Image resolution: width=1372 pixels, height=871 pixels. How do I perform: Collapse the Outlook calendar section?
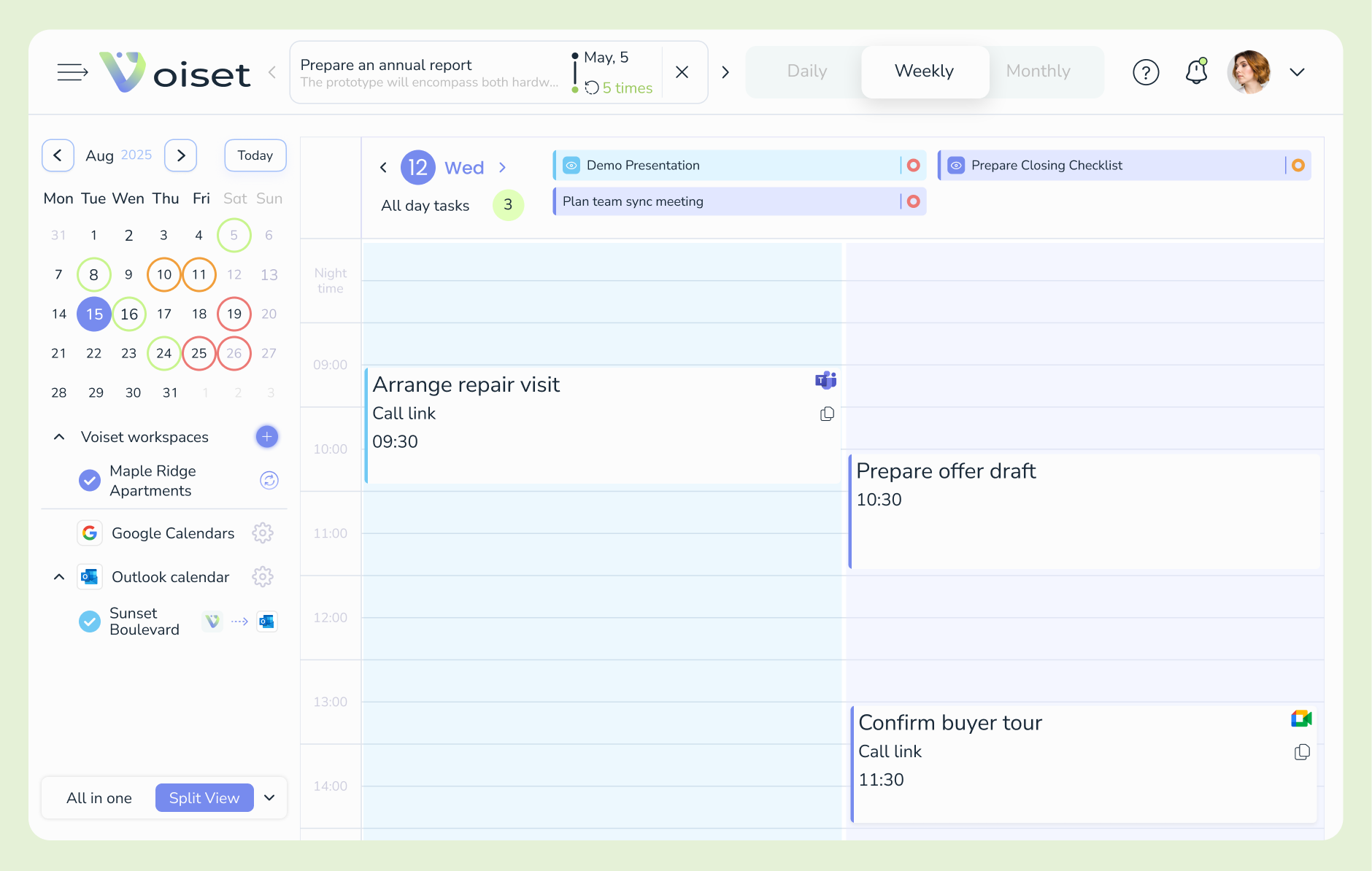pos(59,577)
